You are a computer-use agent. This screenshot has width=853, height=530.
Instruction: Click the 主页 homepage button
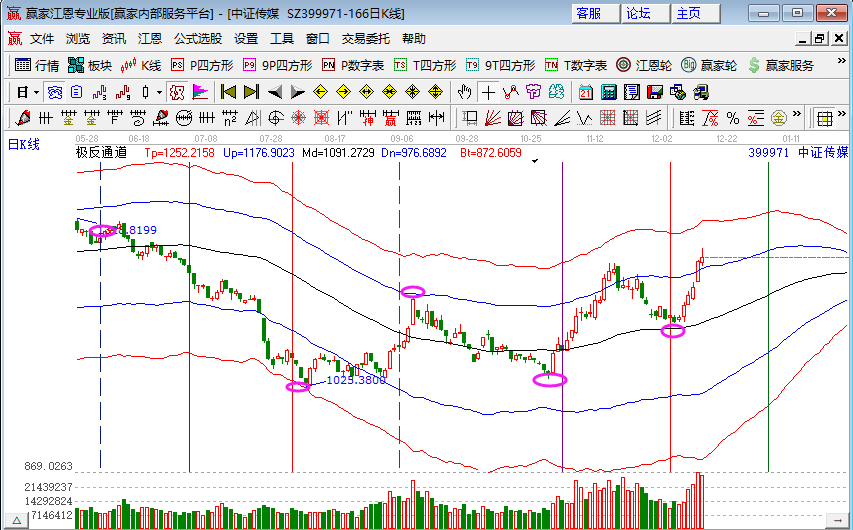click(695, 14)
